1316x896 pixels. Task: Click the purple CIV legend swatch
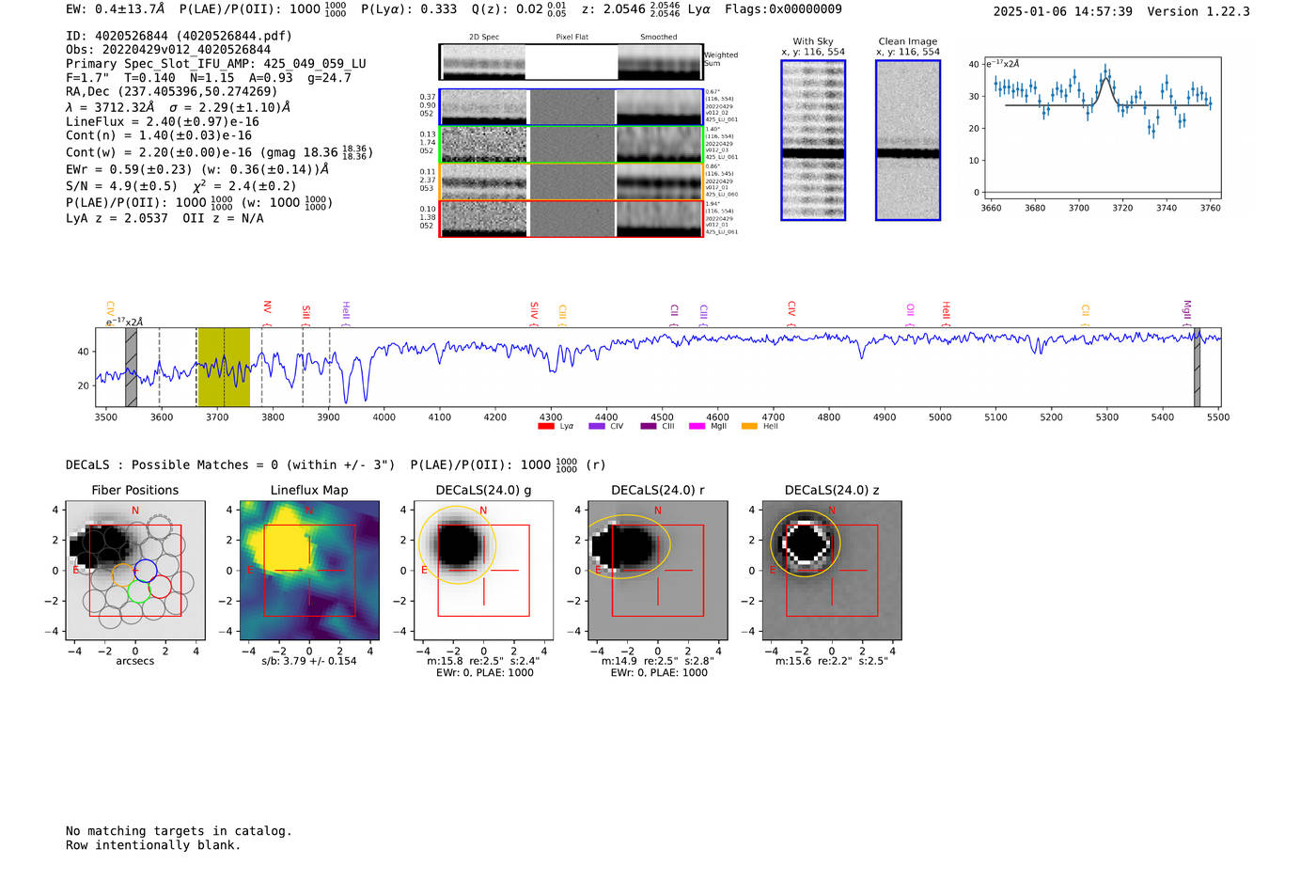(x=596, y=426)
